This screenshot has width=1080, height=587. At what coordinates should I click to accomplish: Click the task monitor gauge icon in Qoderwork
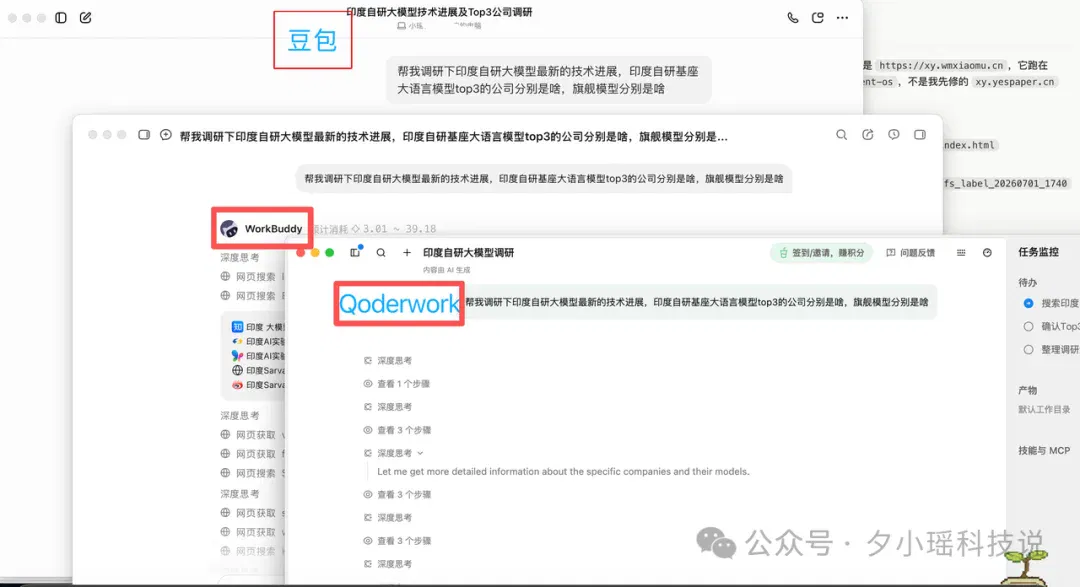(x=987, y=253)
